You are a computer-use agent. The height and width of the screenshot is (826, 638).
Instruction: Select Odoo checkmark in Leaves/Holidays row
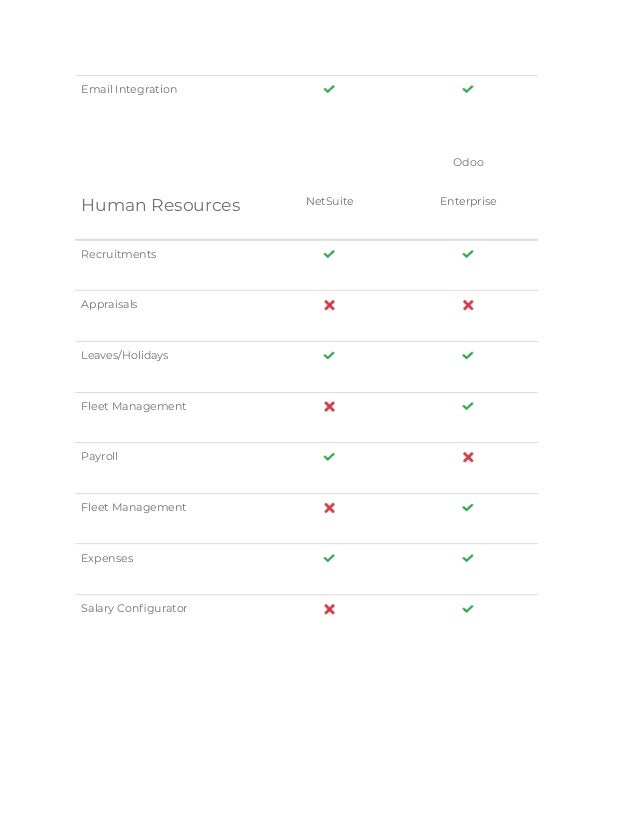point(468,356)
